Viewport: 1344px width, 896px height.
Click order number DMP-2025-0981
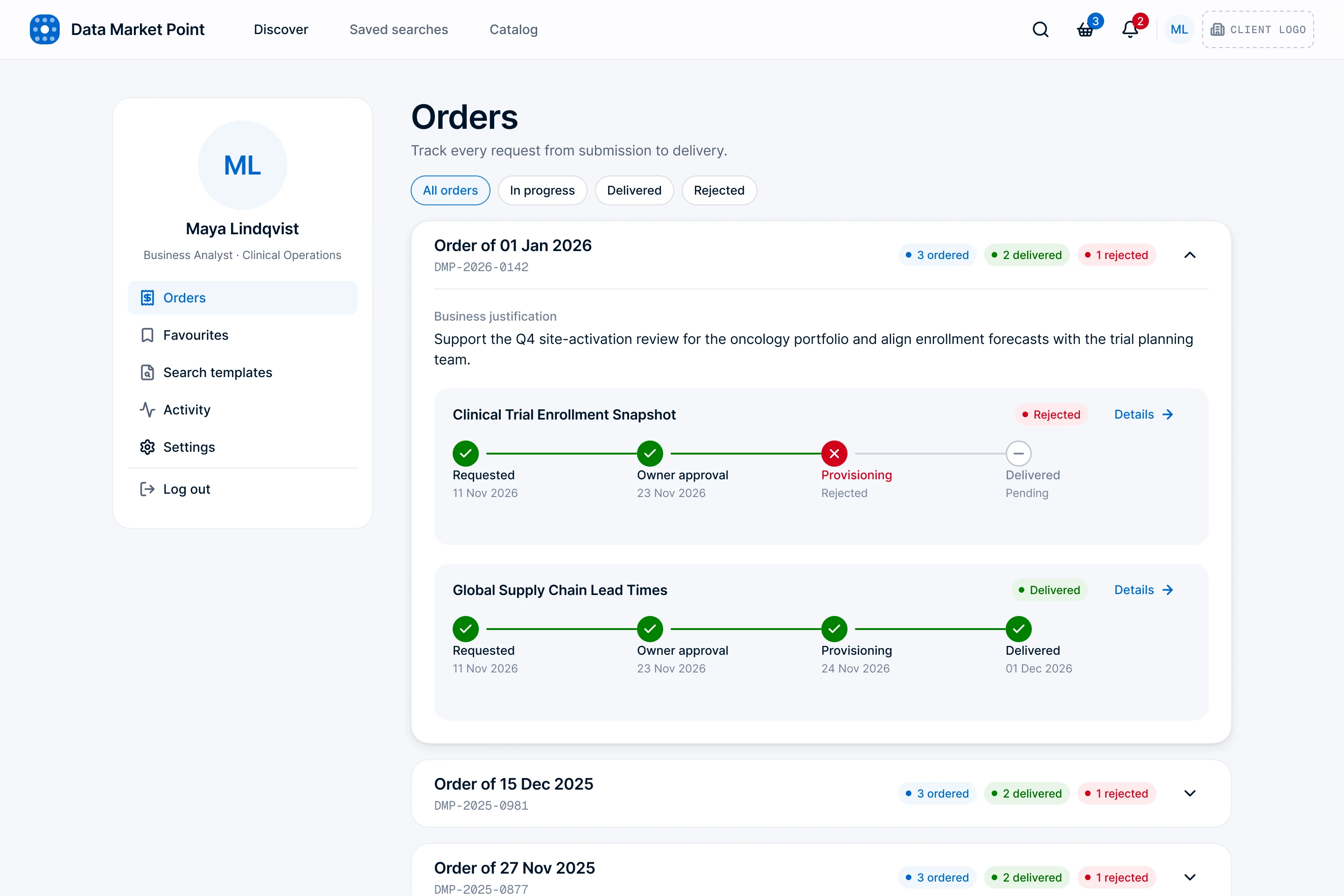pyautogui.click(x=481, y=805)
